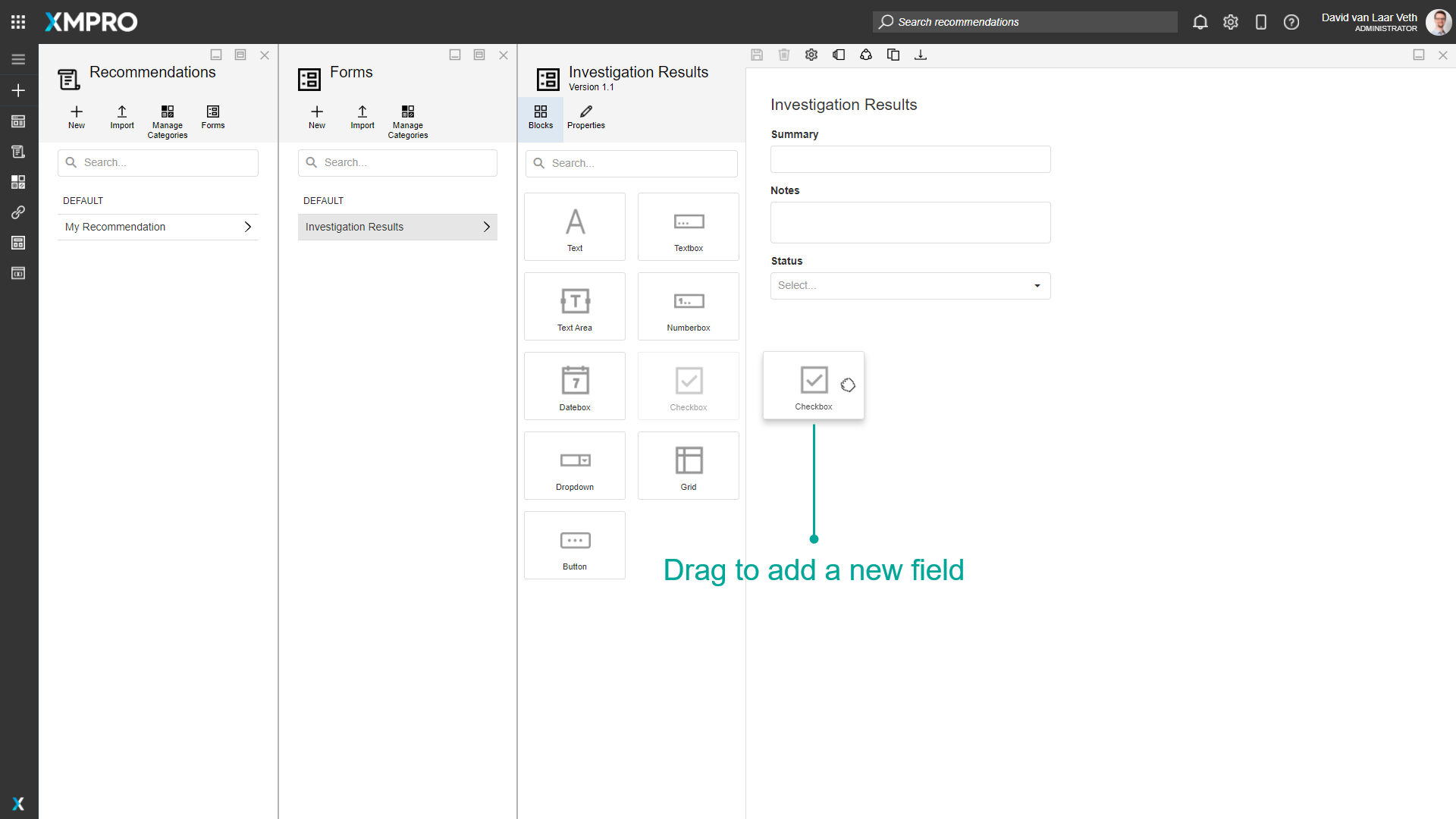The image size is (1456, 819).
Task: Open the app launcher grid next to XMPRO logo
Action: point(18,21)
